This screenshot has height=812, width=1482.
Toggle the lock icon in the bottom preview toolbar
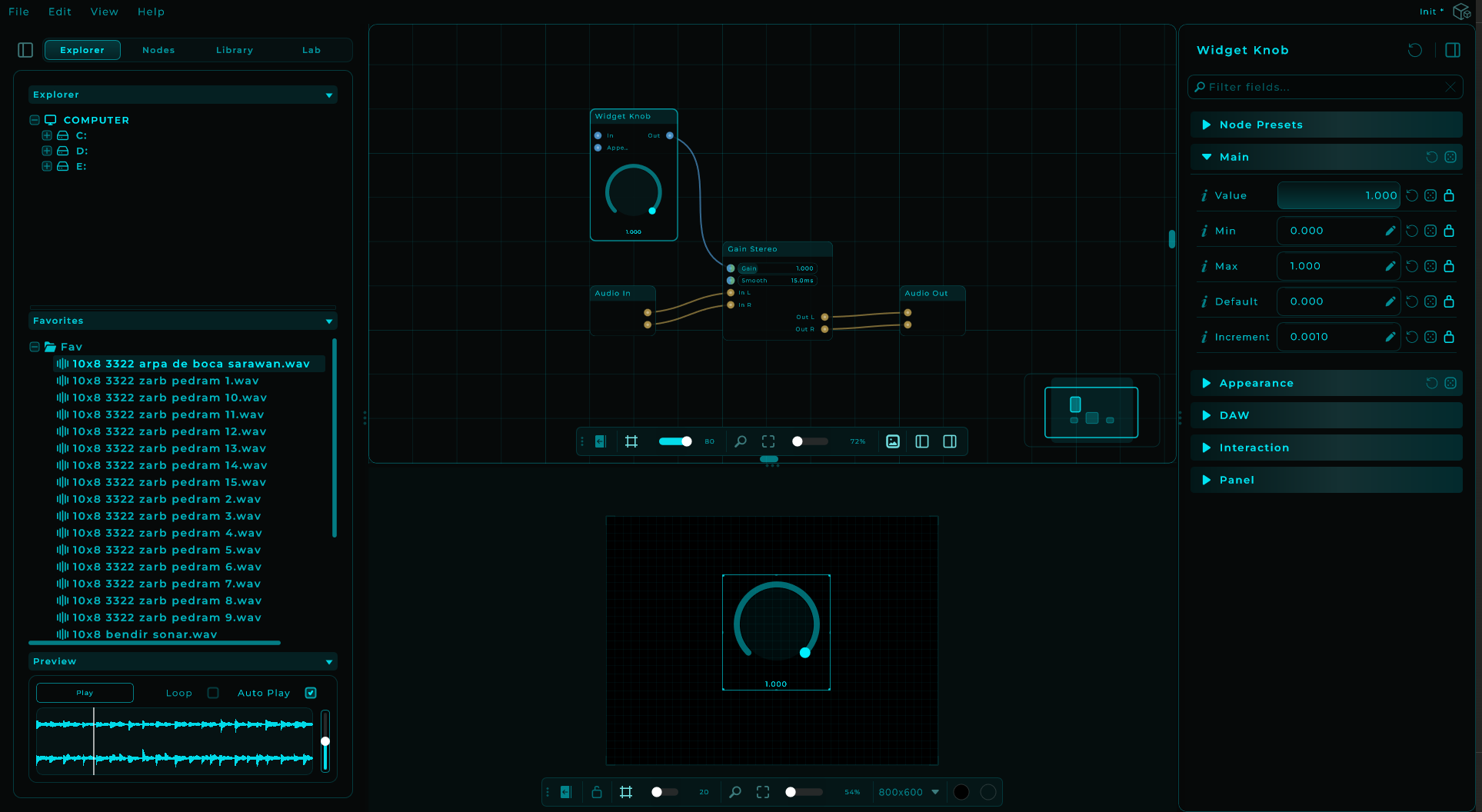coord(597,792)
